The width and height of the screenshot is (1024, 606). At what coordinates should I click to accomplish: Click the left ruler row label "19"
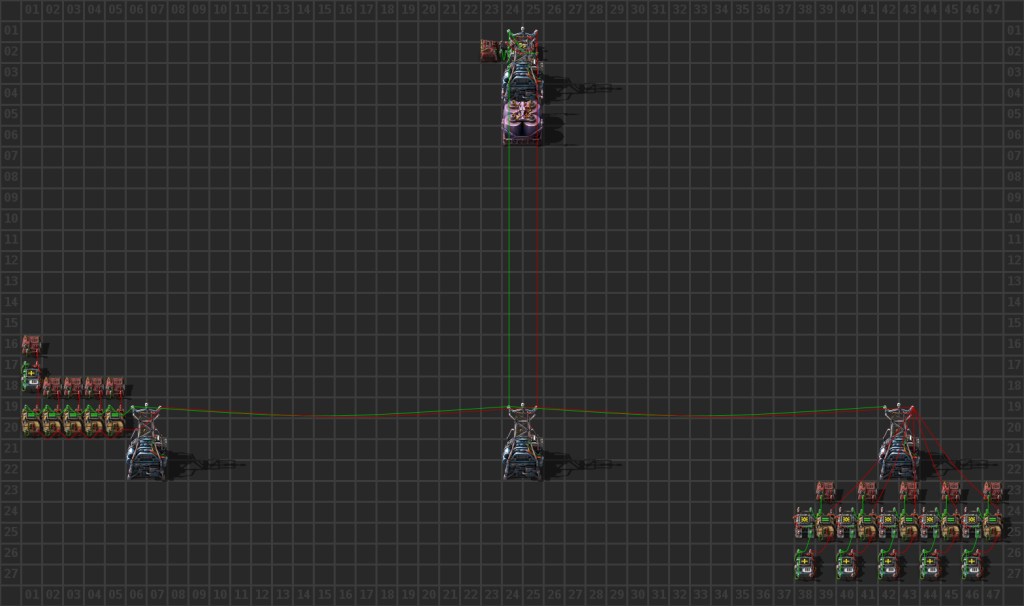pos(10,406)
